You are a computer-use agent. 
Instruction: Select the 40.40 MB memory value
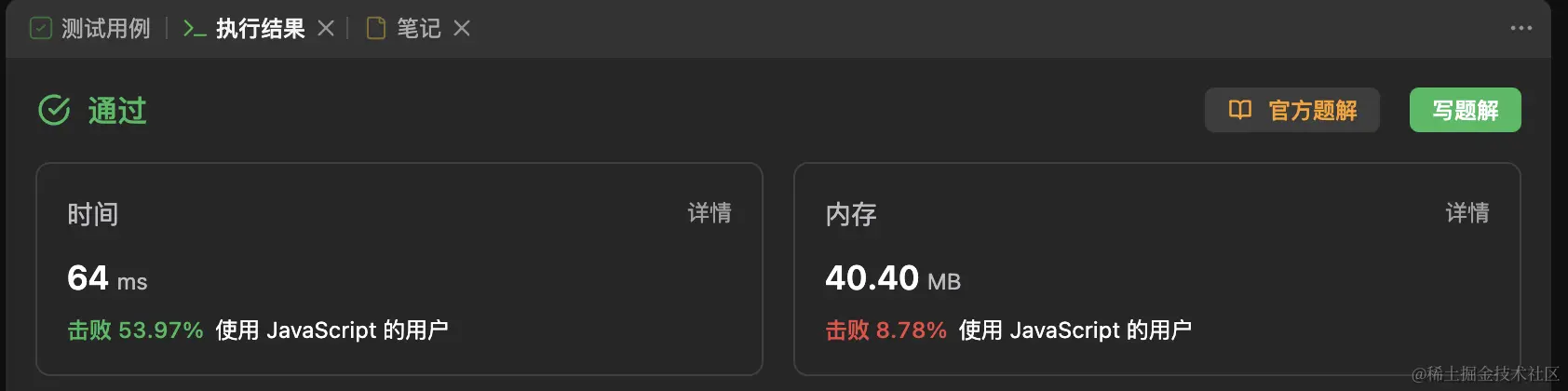point(893,277)
